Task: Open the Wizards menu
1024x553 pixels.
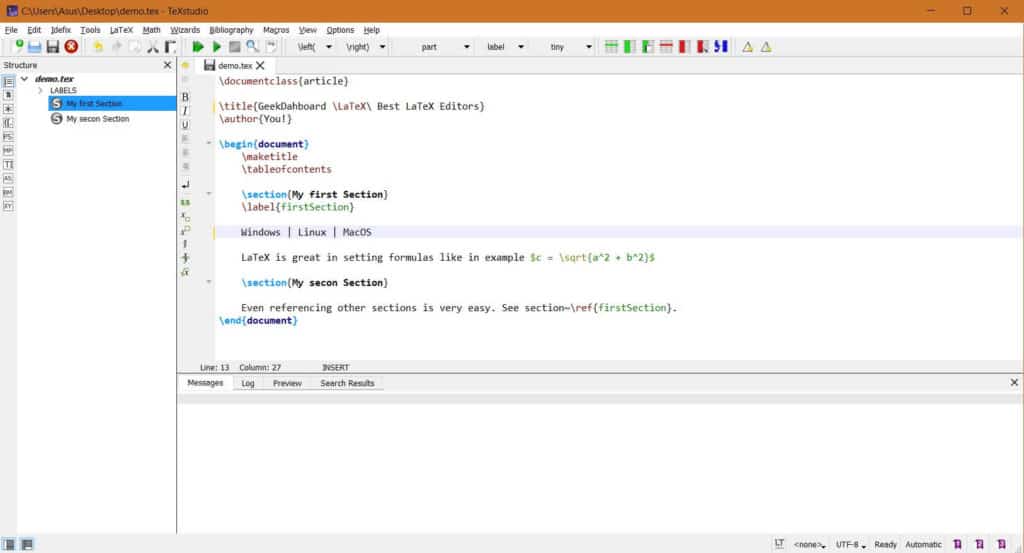Action: 185,30
